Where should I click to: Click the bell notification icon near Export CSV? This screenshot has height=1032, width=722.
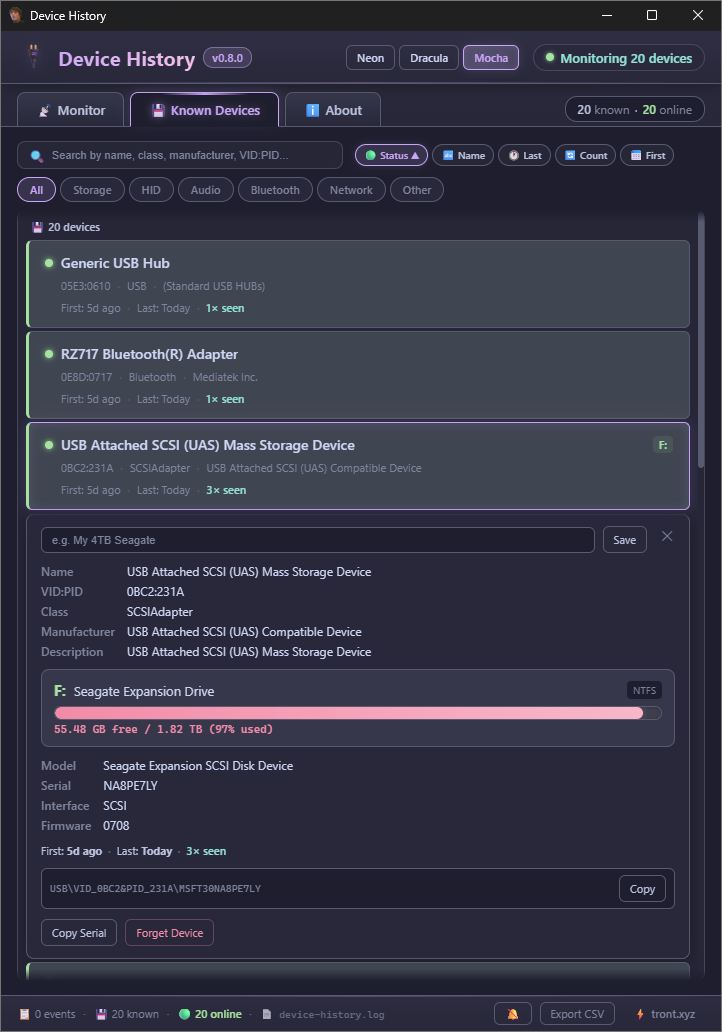512,1013
